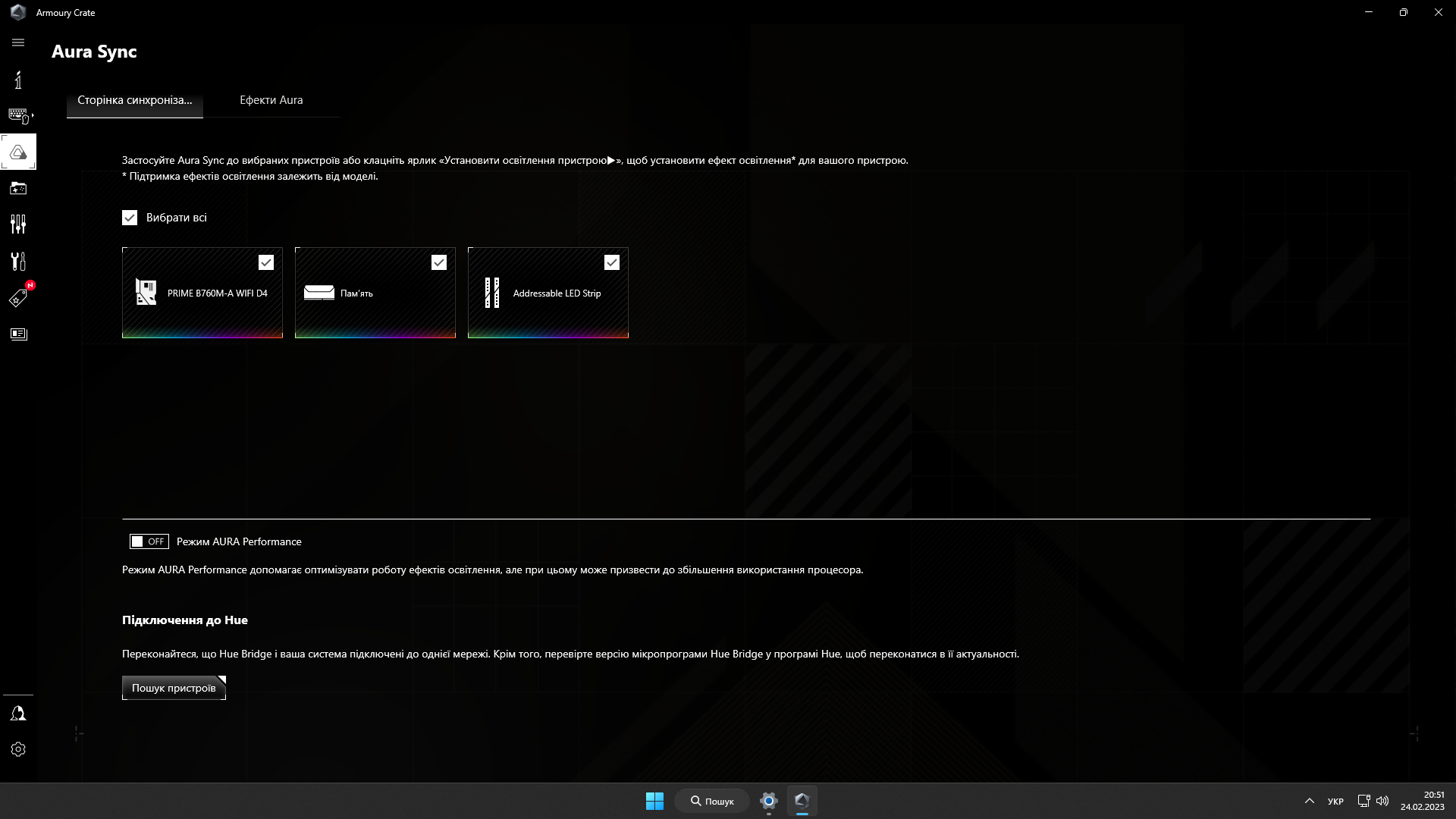Click the 'Пошук пристроїв' button
1456x819 pixels.
[174, 688]
